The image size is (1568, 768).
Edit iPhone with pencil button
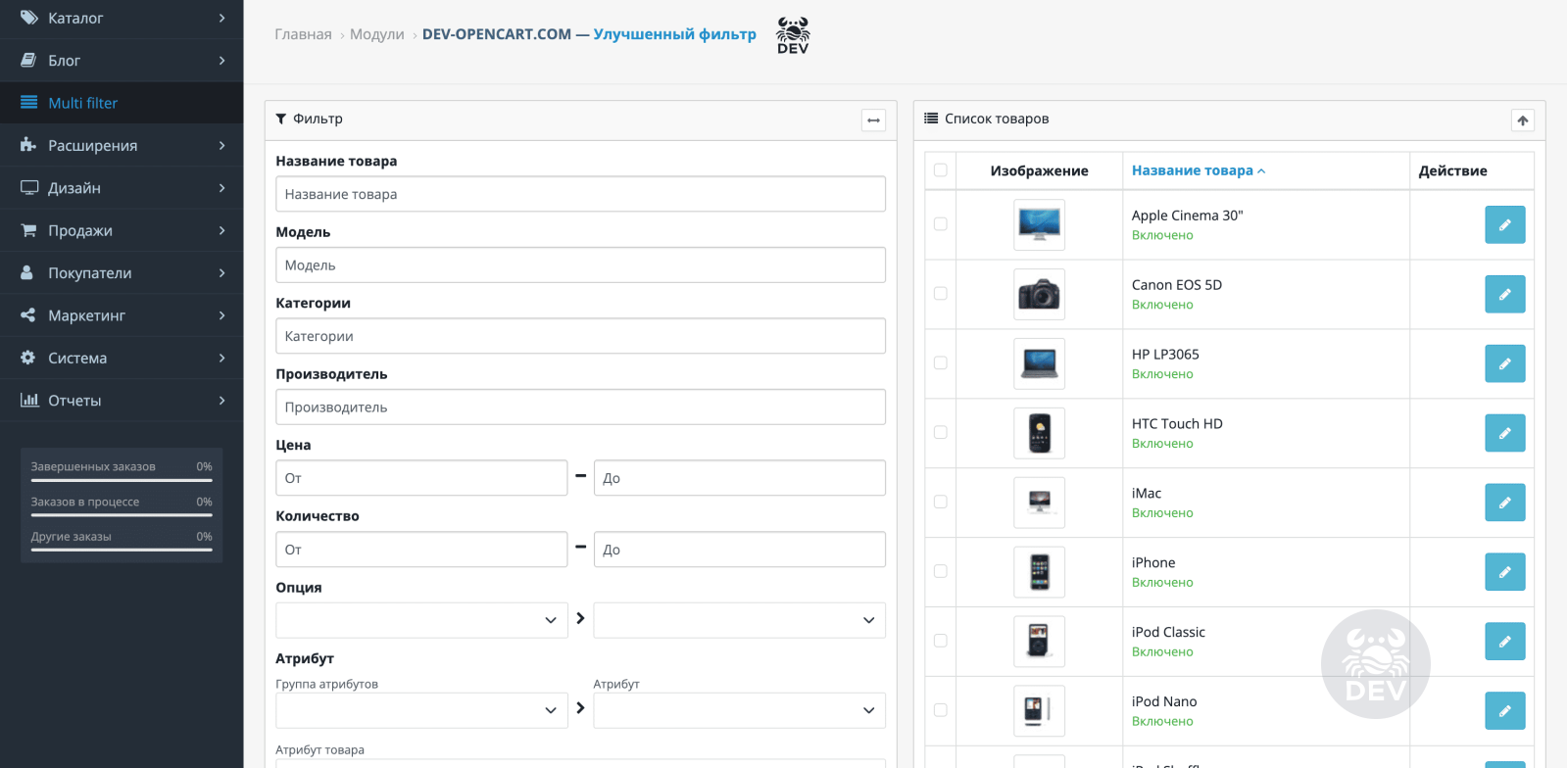1505,572
